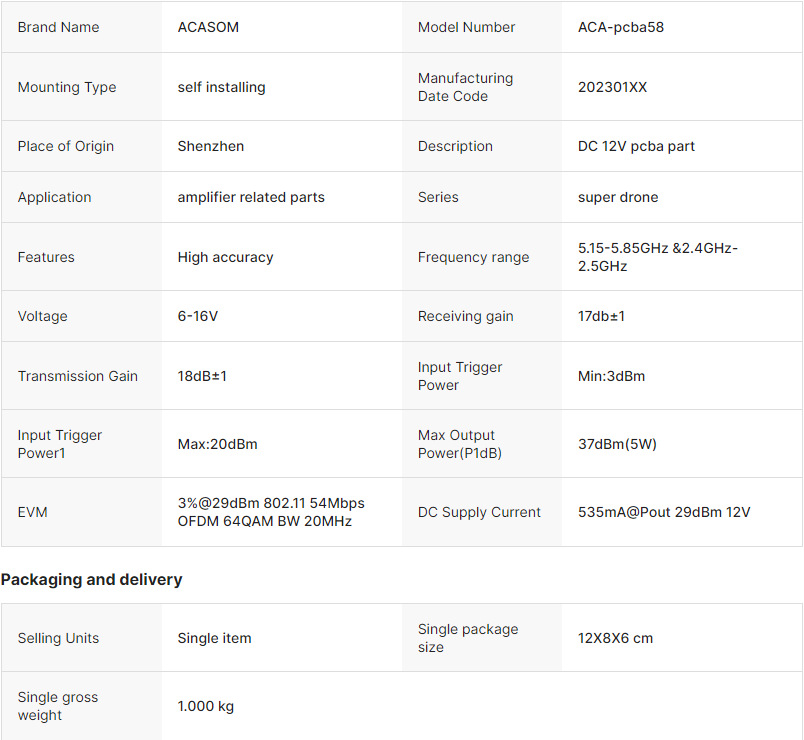Click the 17db±1 receiving gain value
This screenshot has height=740, width=804.
tap(601, 316)
